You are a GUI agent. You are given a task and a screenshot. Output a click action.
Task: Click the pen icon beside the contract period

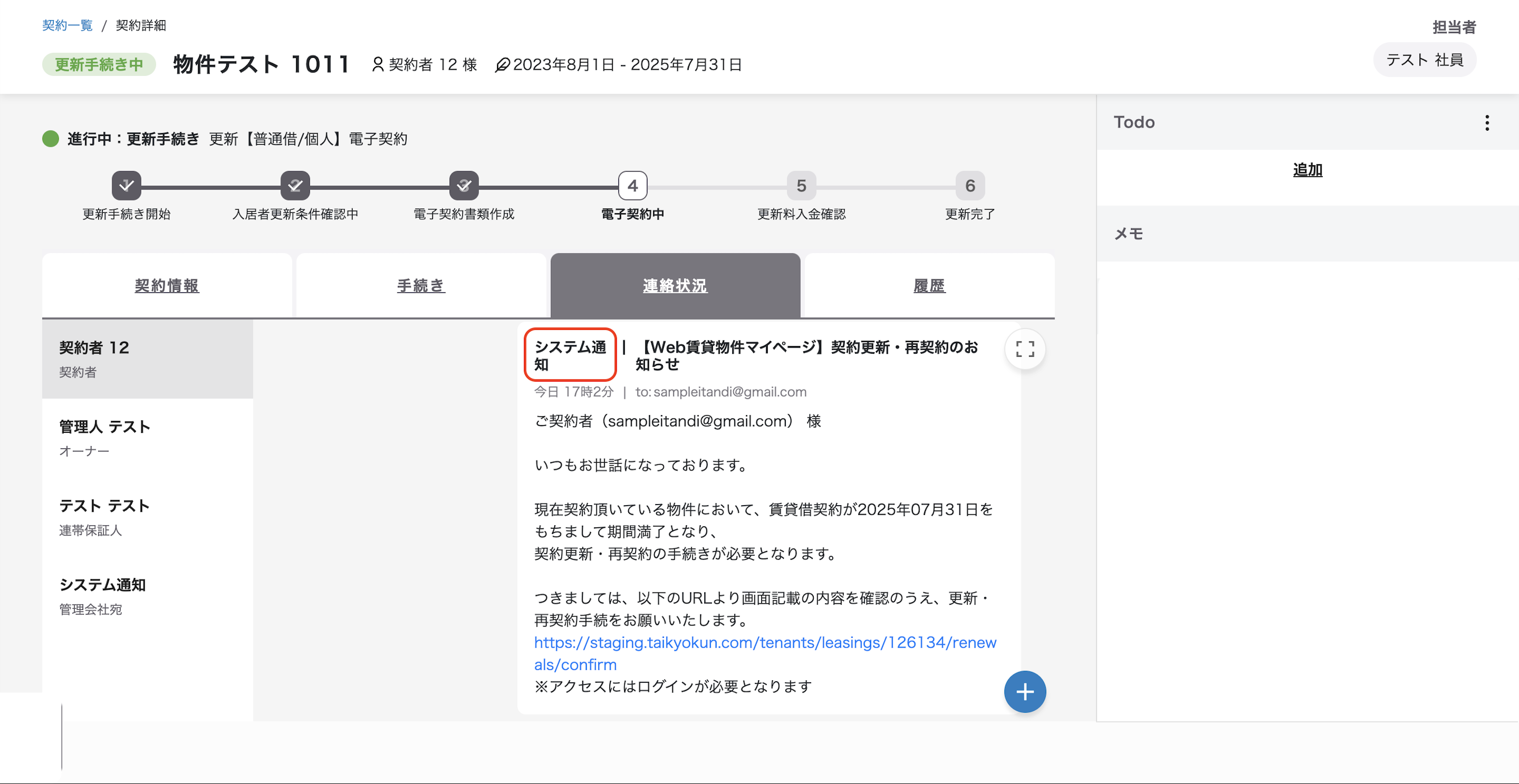502,64
